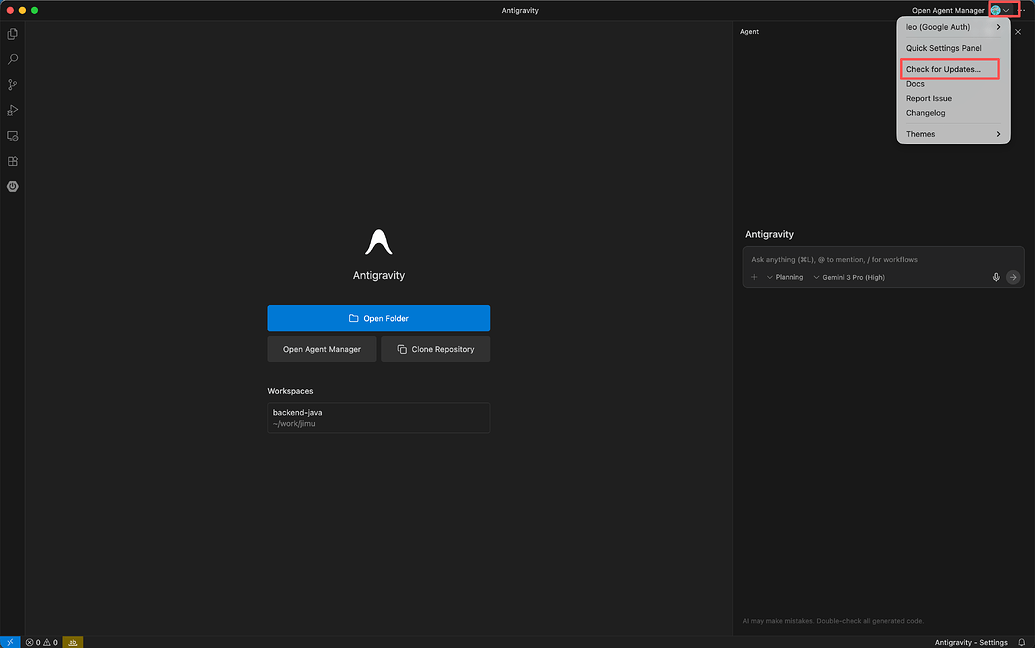Open the Gemini 3 Pro (High) model dropdown
The width and height of the screenshot is (1035, 648).
849,277
